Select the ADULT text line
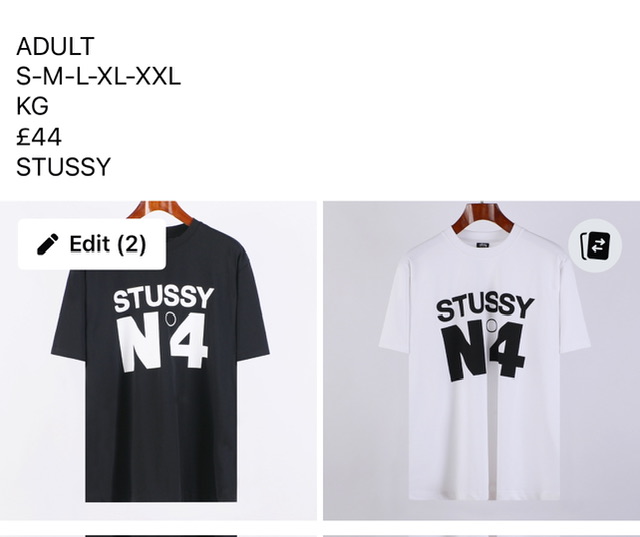Screen dimensions: 640x537 tap(56, 47)
